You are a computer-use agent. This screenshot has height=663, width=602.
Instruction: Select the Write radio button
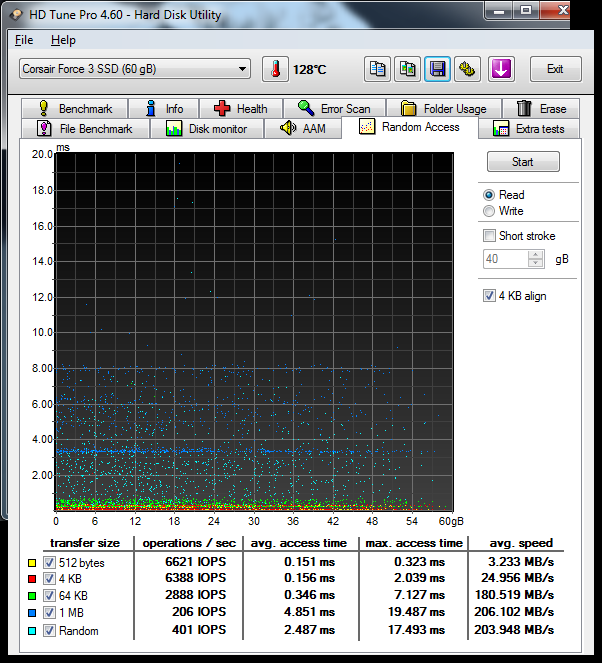tap(489, 211)
